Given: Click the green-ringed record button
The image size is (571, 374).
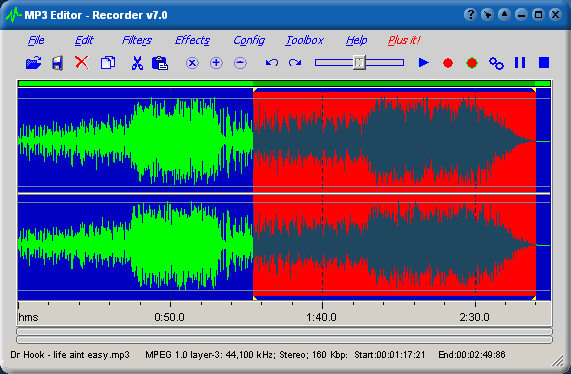Looking at the screenshot, I should click(x=472, y=63).
